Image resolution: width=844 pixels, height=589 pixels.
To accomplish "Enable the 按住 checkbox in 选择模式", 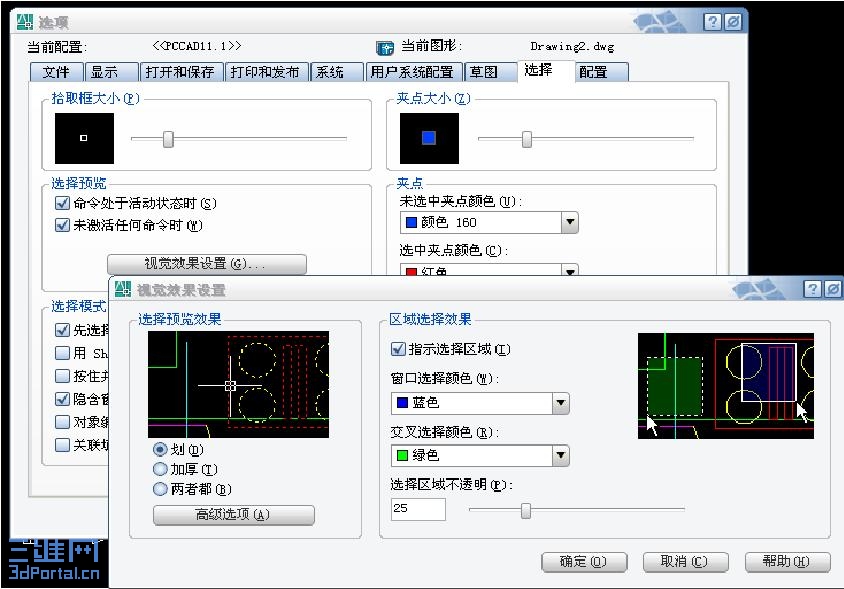I will pos(62,376).
